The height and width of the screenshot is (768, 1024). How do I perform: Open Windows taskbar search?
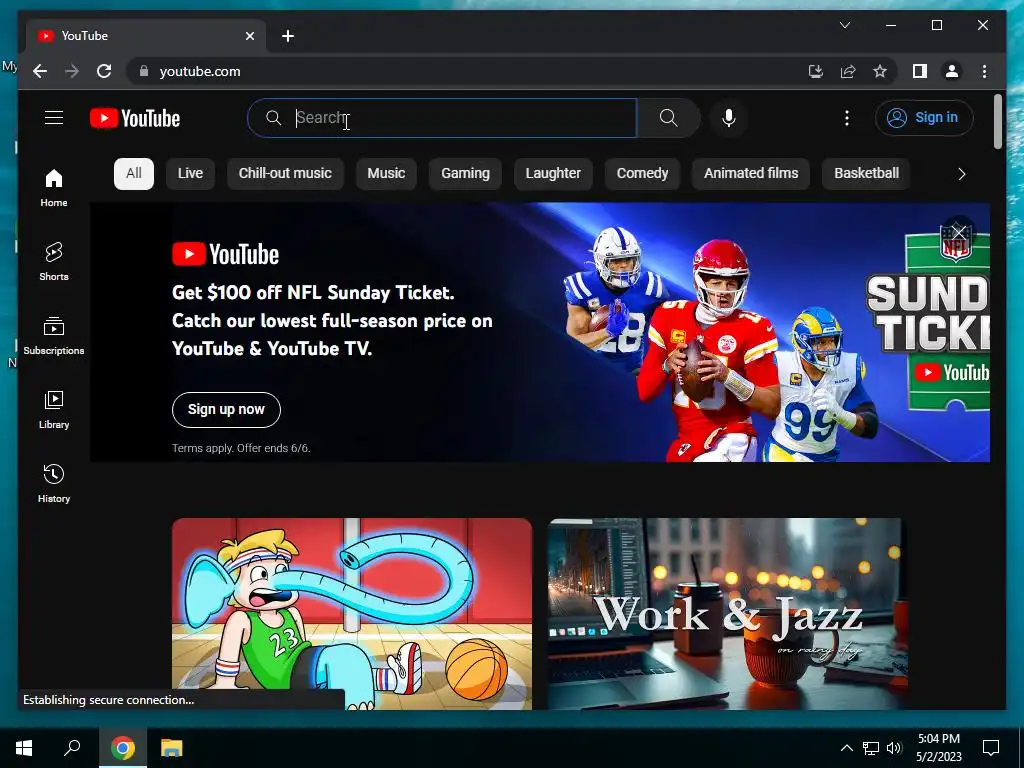coord(72,748)
